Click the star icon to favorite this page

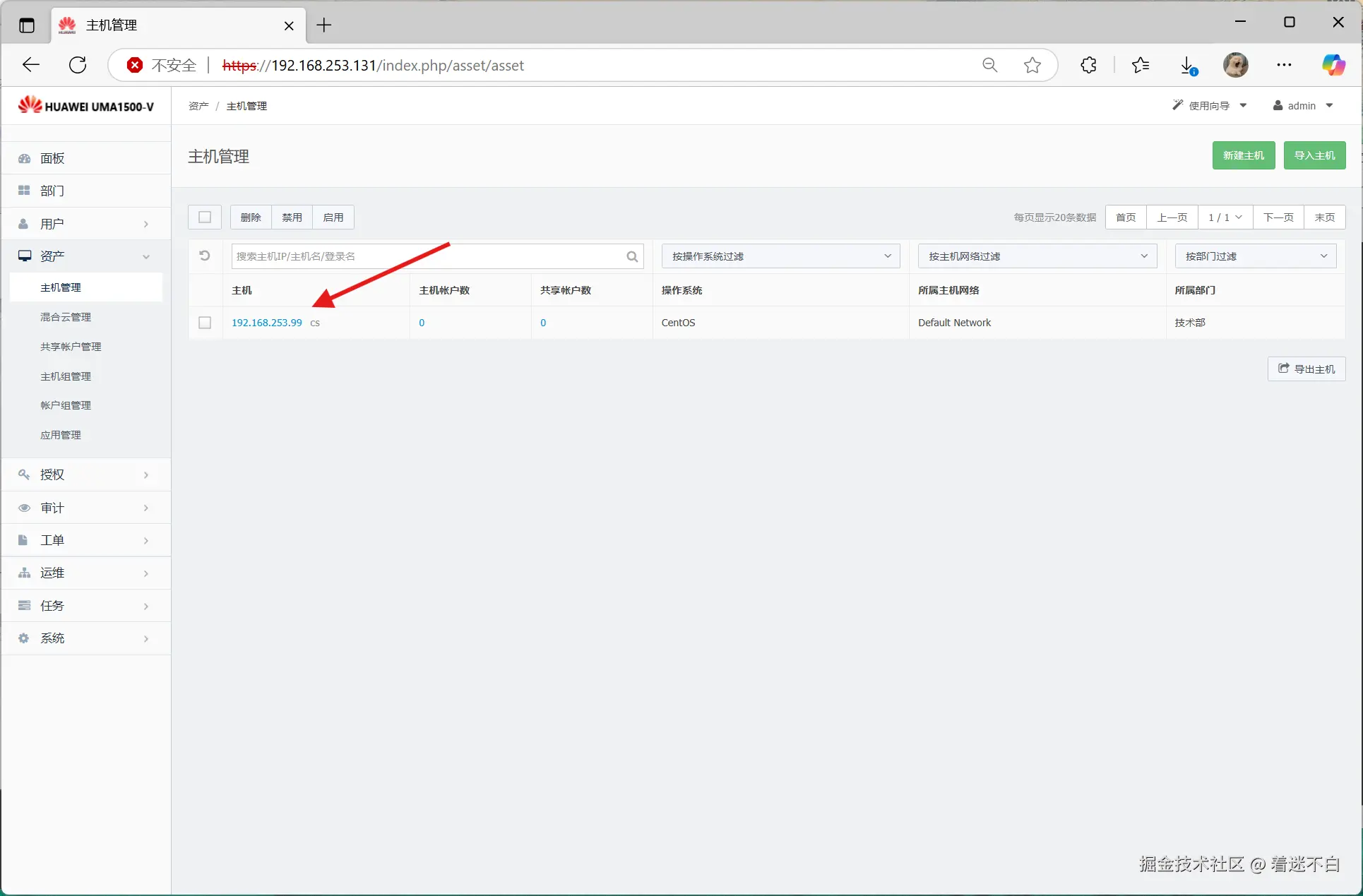[x=1032, y=65]
